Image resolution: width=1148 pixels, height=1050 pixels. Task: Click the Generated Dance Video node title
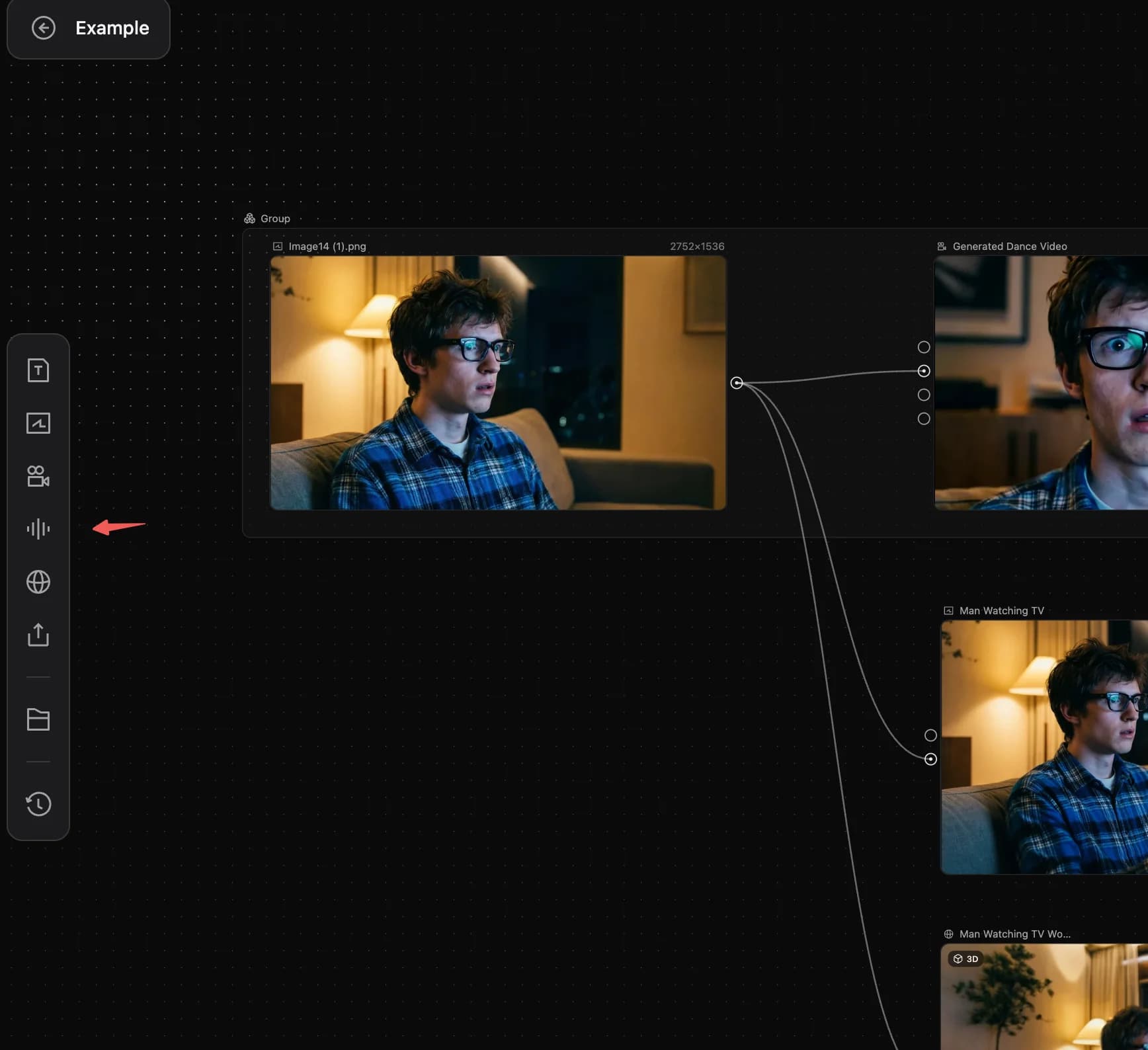(x=1010, y=247)
